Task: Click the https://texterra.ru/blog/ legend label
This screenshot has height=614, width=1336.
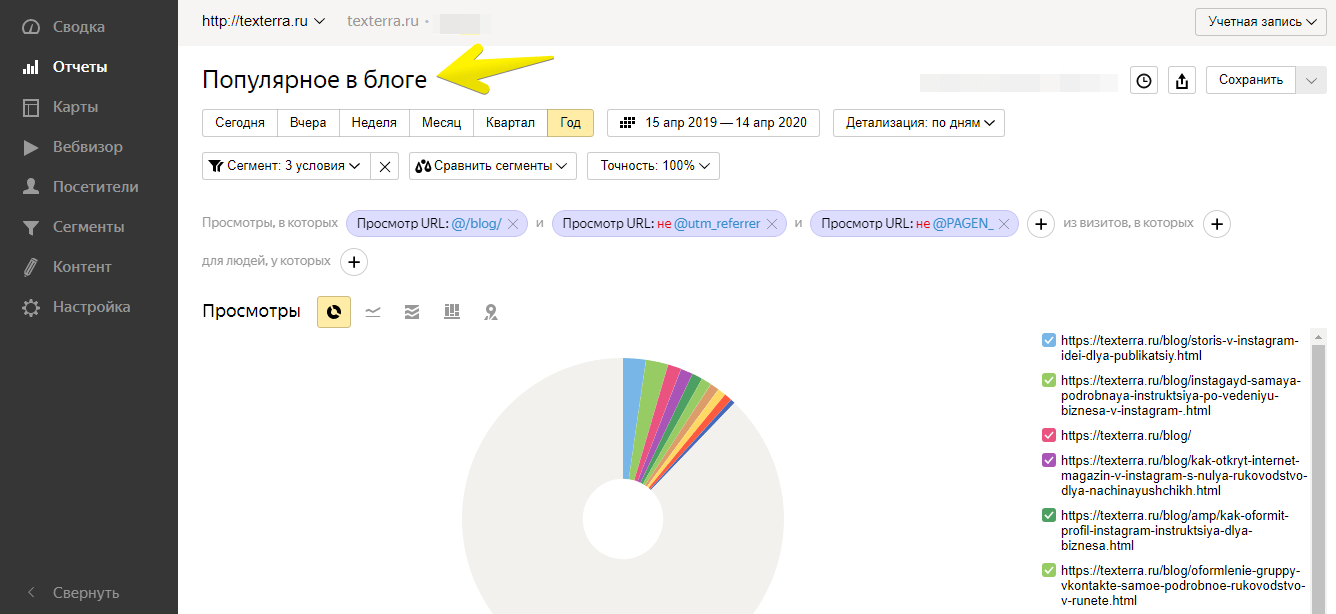Action: 1126,435
